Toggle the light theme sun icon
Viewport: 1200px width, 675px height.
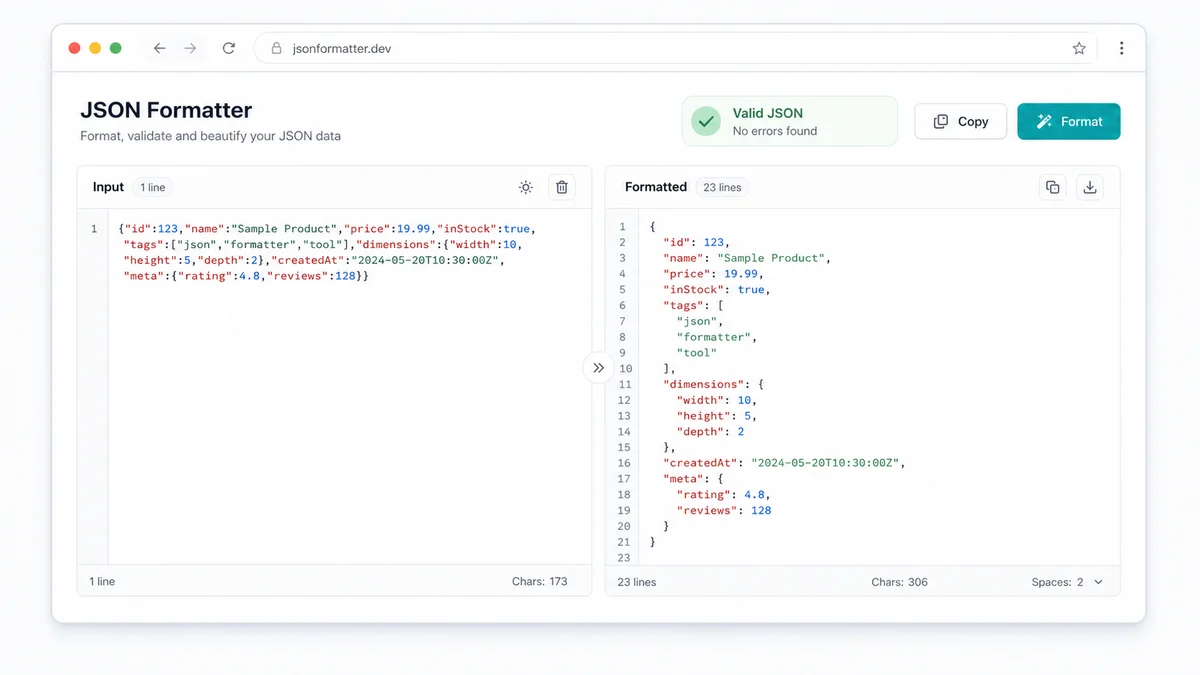(526, 187)
